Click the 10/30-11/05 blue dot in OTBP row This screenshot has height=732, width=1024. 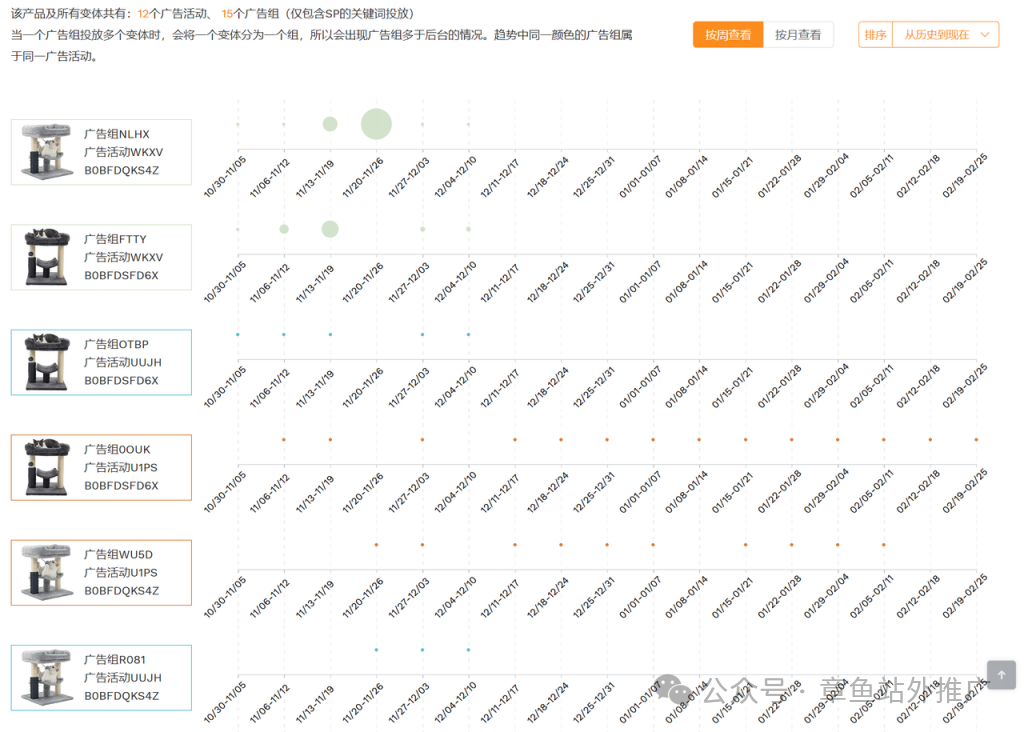tap(238, 334)
